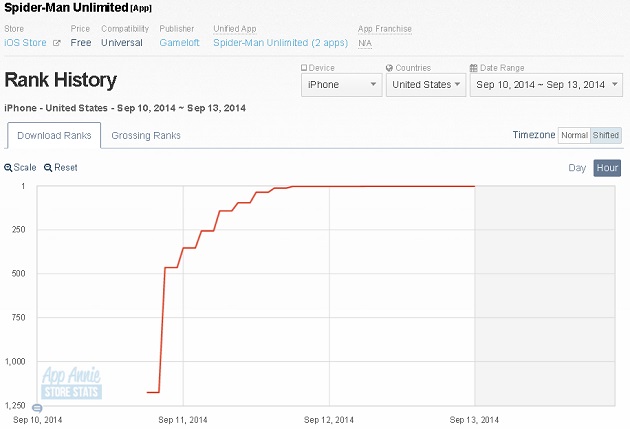The height and width of the screenshot is (429, 630).
Task: Click the Scale button label
Action: click(25, 168)
